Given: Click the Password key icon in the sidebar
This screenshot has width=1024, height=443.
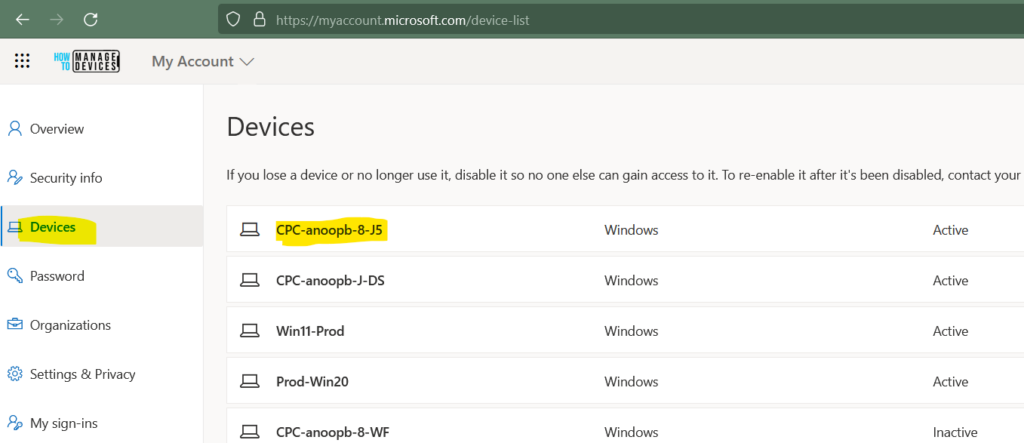Looking at the screenshot, I should pos(14,276).
